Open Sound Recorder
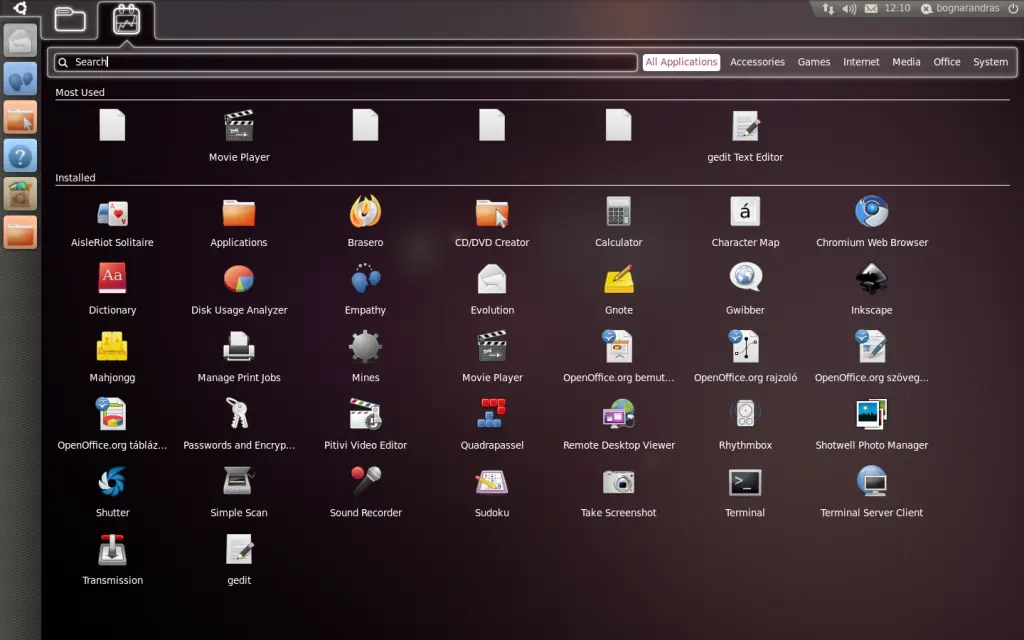Screen dimensions: 1024x640 365,492
